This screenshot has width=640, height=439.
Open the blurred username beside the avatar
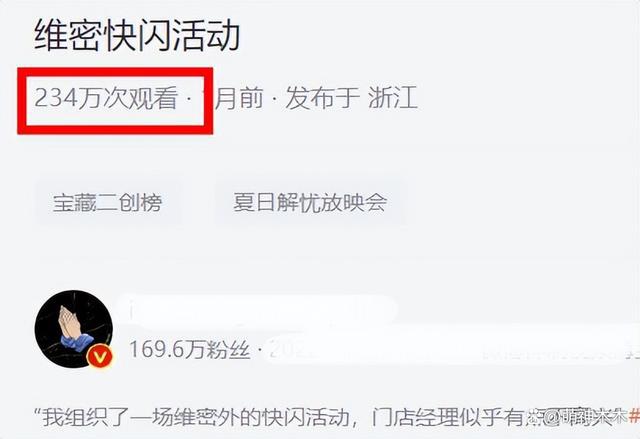pos(257,311)
